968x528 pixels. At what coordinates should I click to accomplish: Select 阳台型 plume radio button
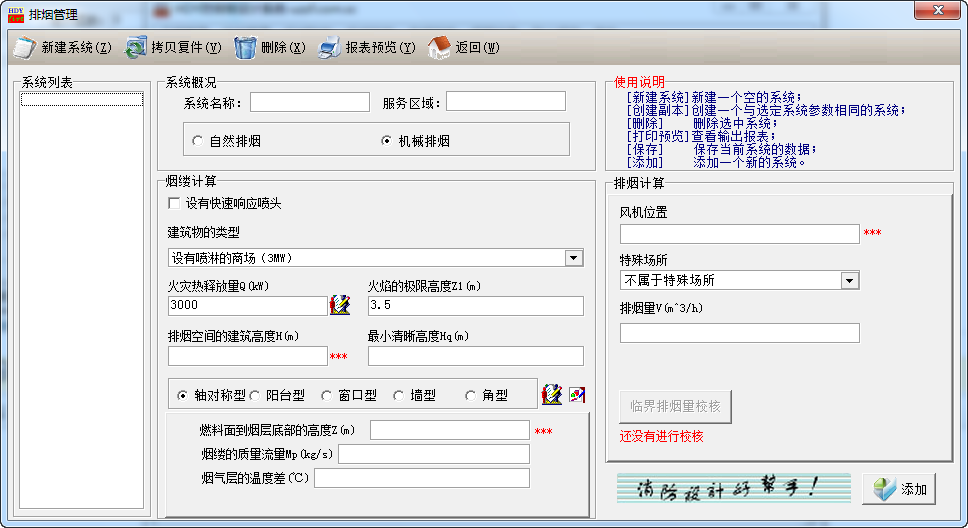point(254,395)
